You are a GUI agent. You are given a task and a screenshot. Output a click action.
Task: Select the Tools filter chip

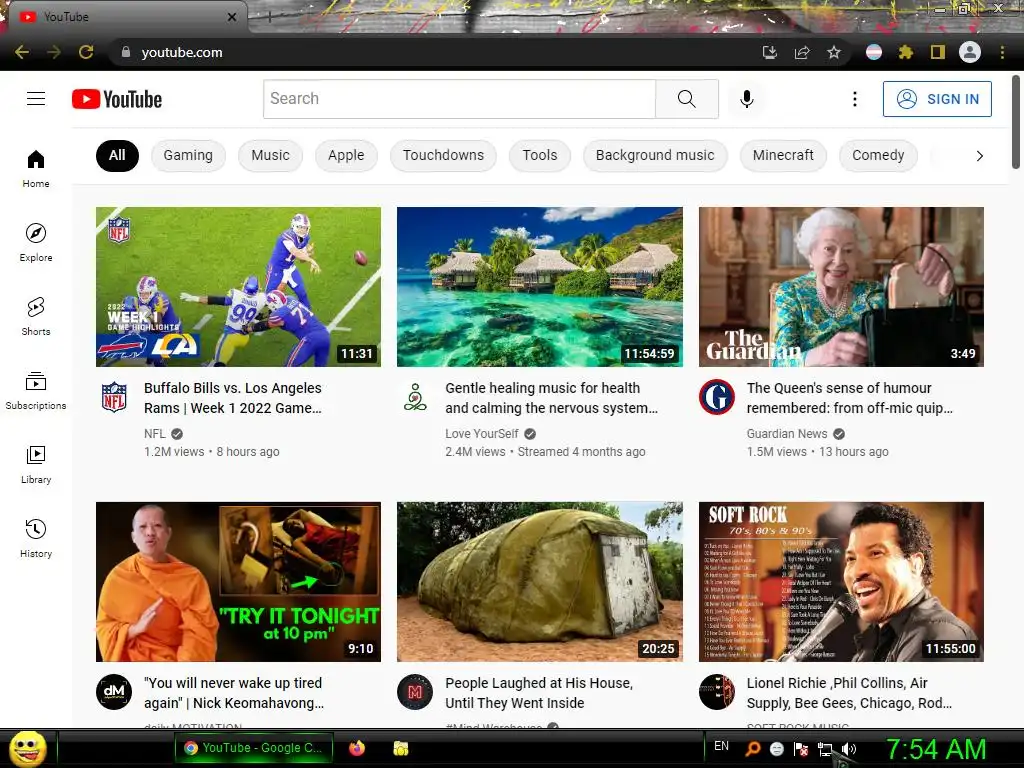pyautogui.click(x=539, y=155)
